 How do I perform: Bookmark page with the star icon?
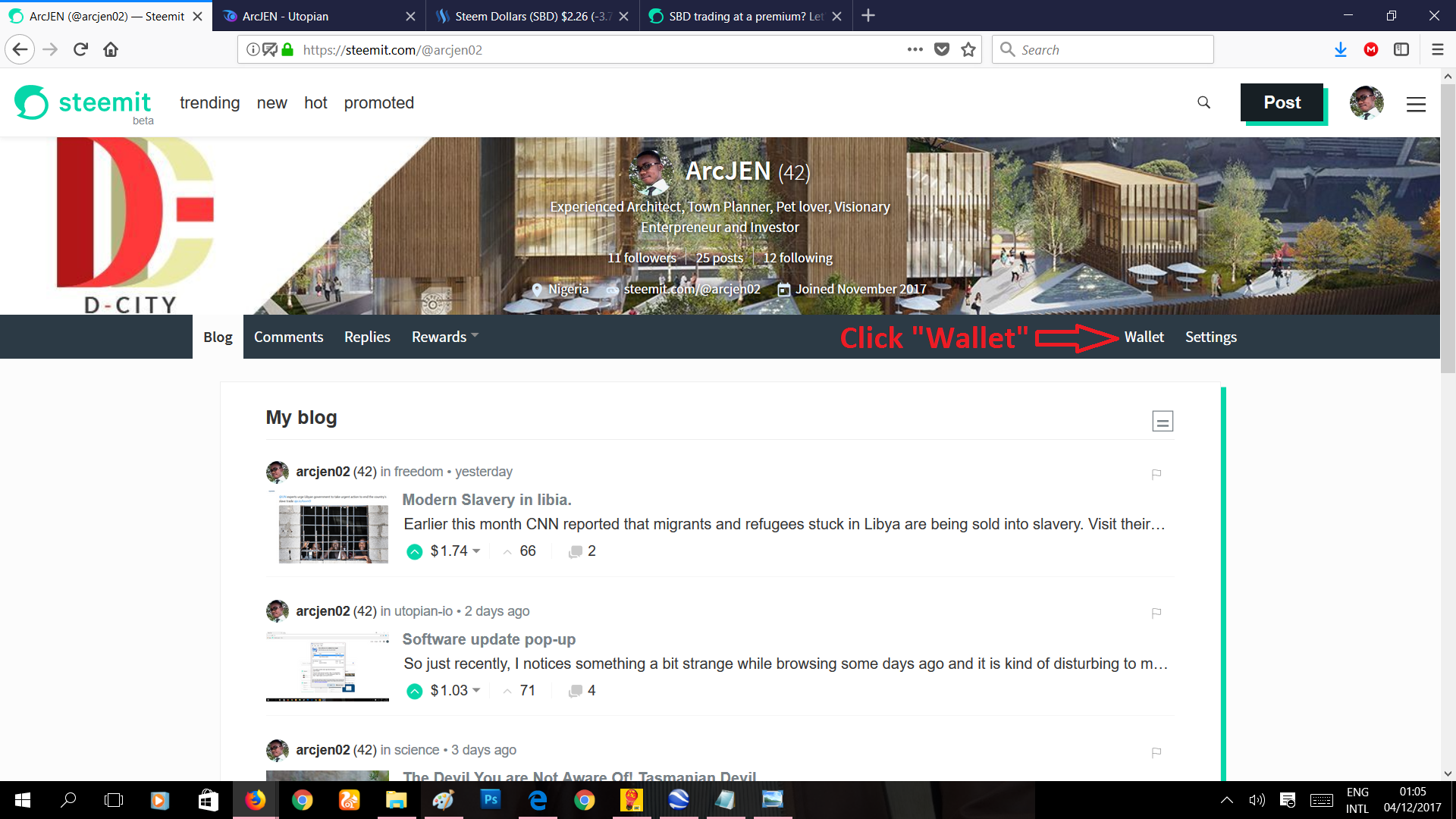click(968, 50)
